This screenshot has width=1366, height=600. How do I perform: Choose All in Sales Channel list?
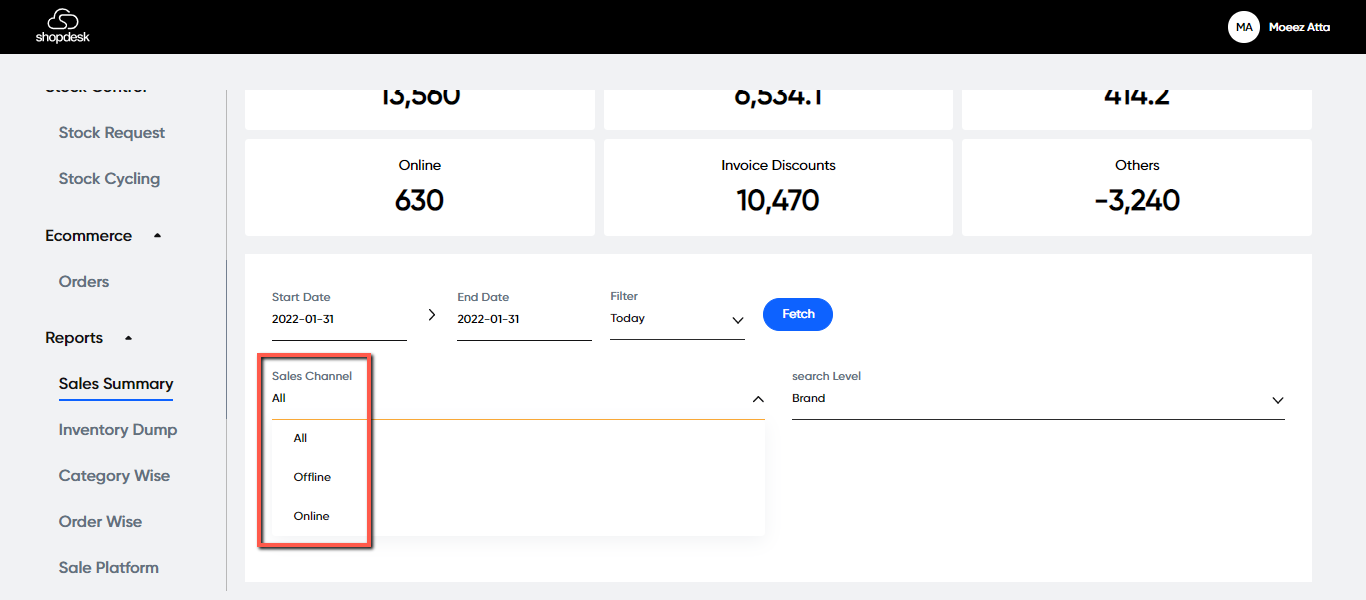pyautogui.click(x=300, y=438)
